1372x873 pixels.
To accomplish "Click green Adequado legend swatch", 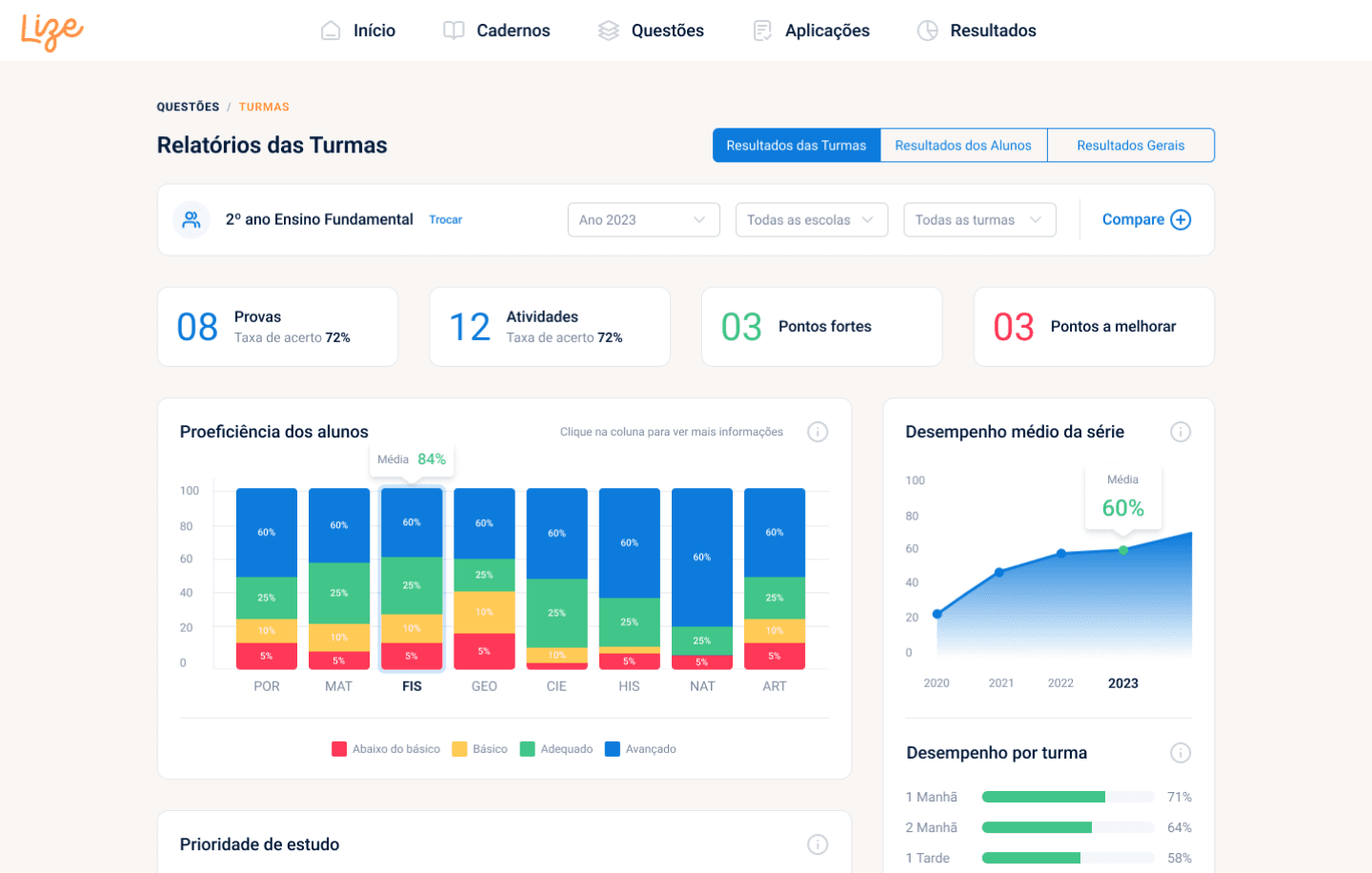I will pos(527,749).
